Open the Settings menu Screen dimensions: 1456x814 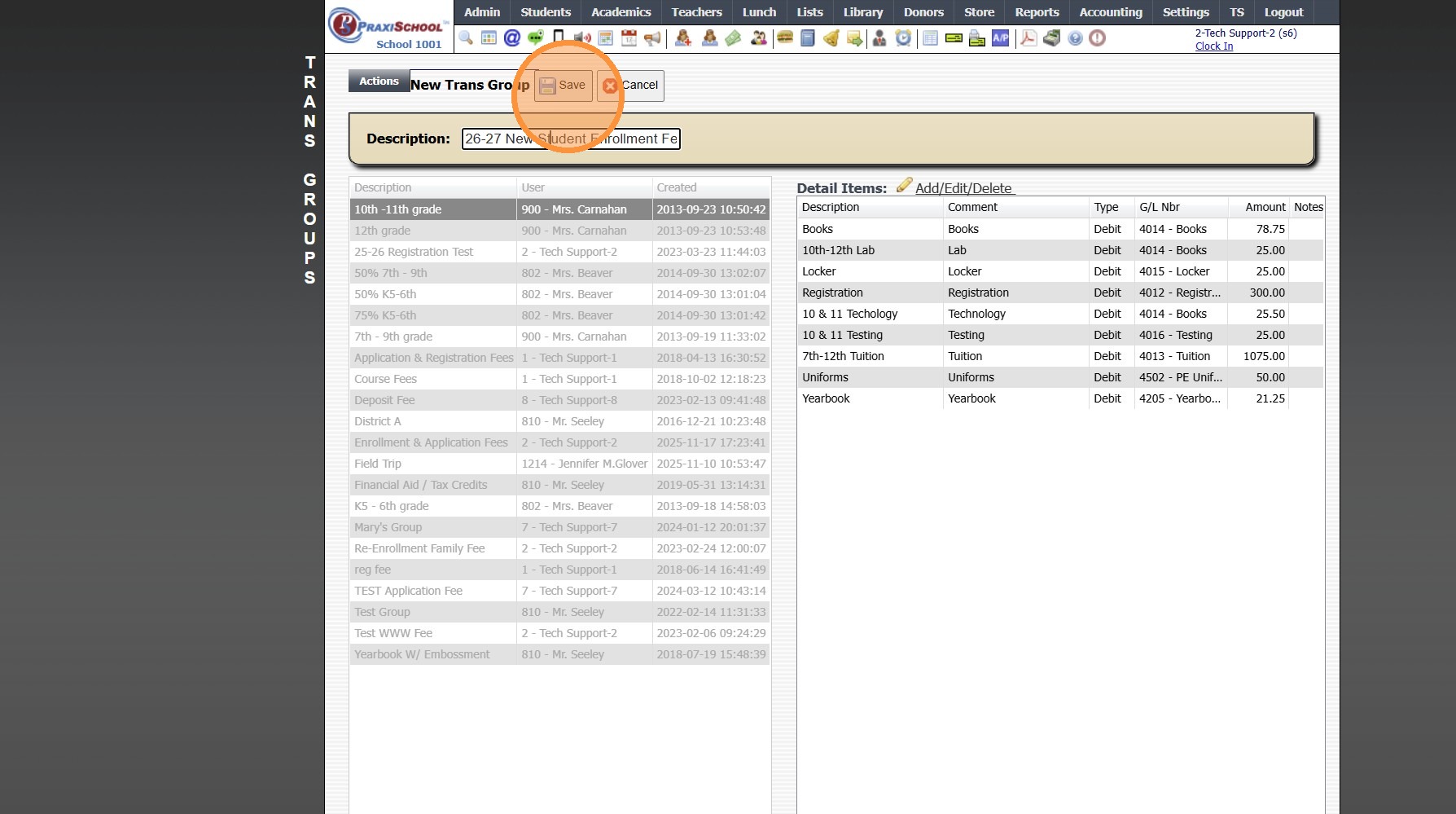click(x=1186, y=12)
